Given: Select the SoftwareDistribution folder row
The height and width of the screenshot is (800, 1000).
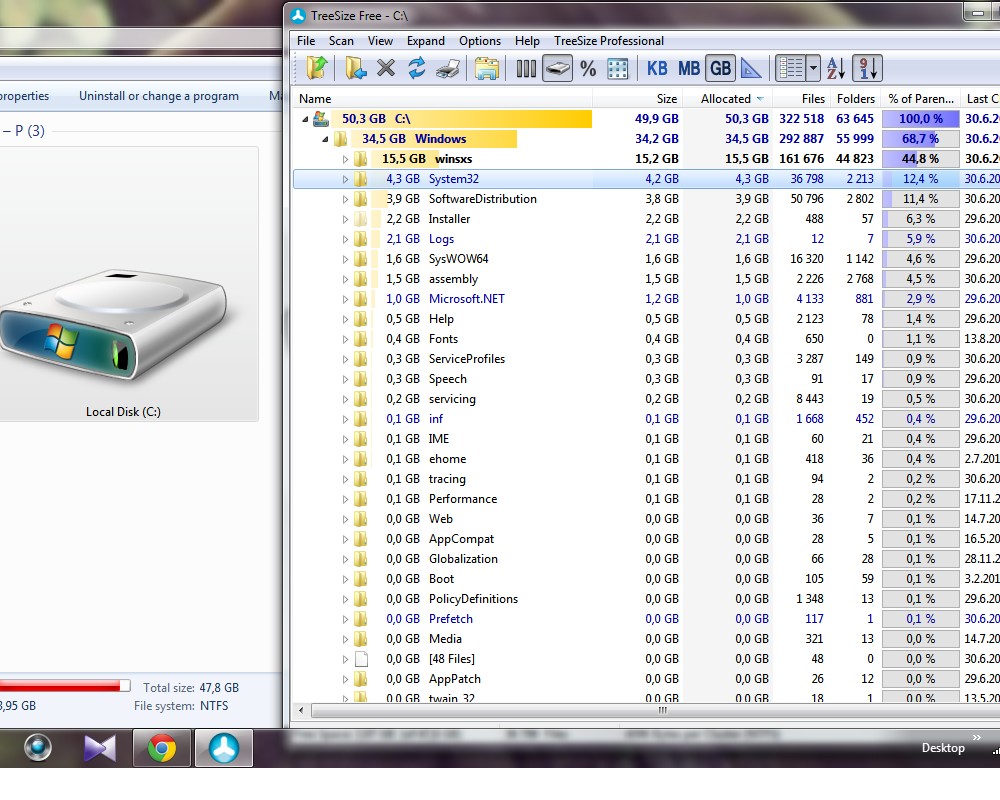Looking at the screenshot, I should coord(644,199).
